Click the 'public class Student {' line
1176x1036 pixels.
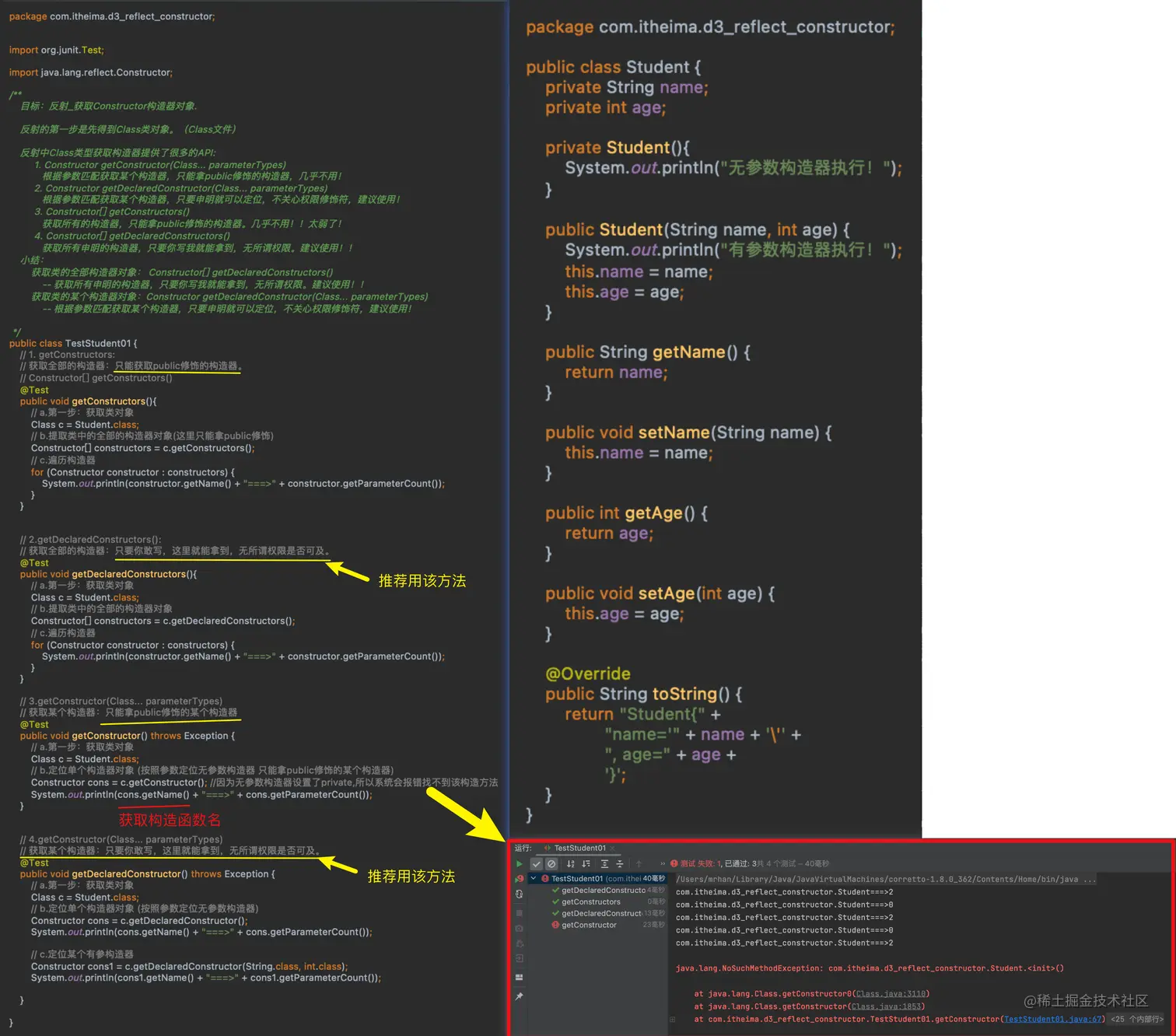(x=614, y=67)
